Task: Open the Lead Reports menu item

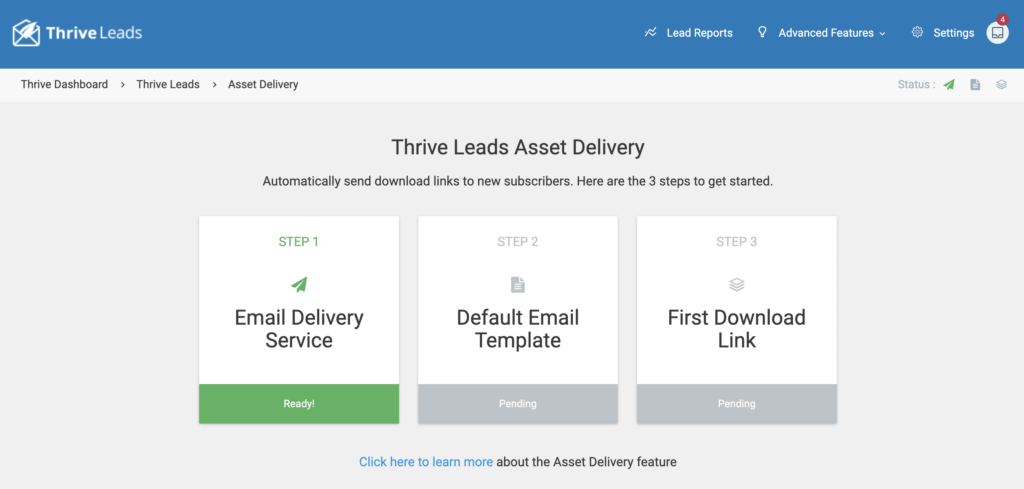Action: coord(699,33)
